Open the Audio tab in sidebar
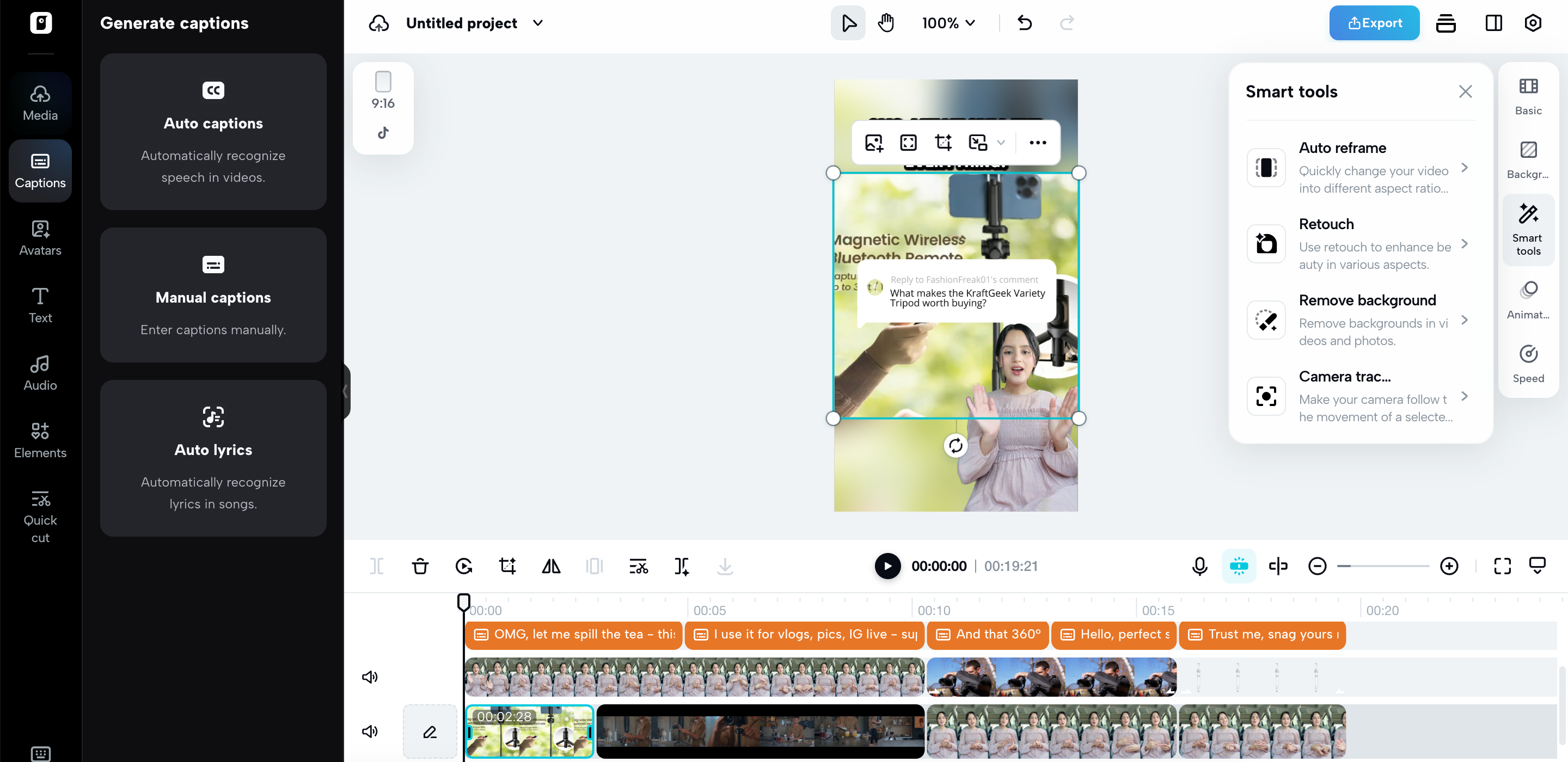This screenshot has width=1568, height=762. (40, 372)
